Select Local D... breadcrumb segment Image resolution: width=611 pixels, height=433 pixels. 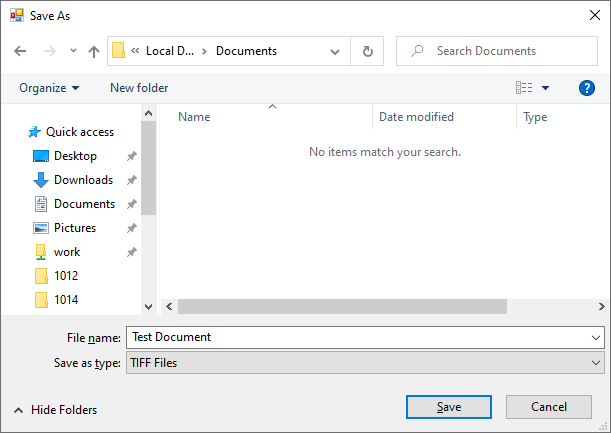[170, 51]
